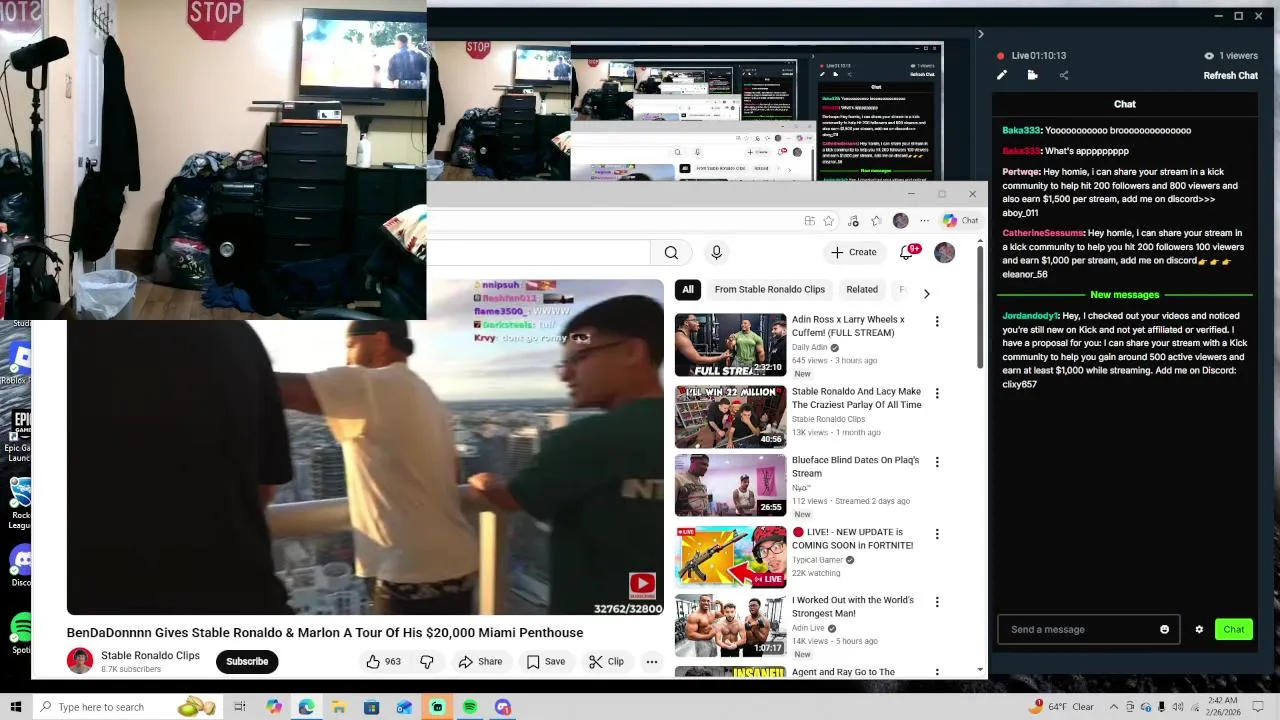The image size is (1280, 720).
Task: Show hidden system tray icons
Action: pyautogui.click(x=1113, y=707)
